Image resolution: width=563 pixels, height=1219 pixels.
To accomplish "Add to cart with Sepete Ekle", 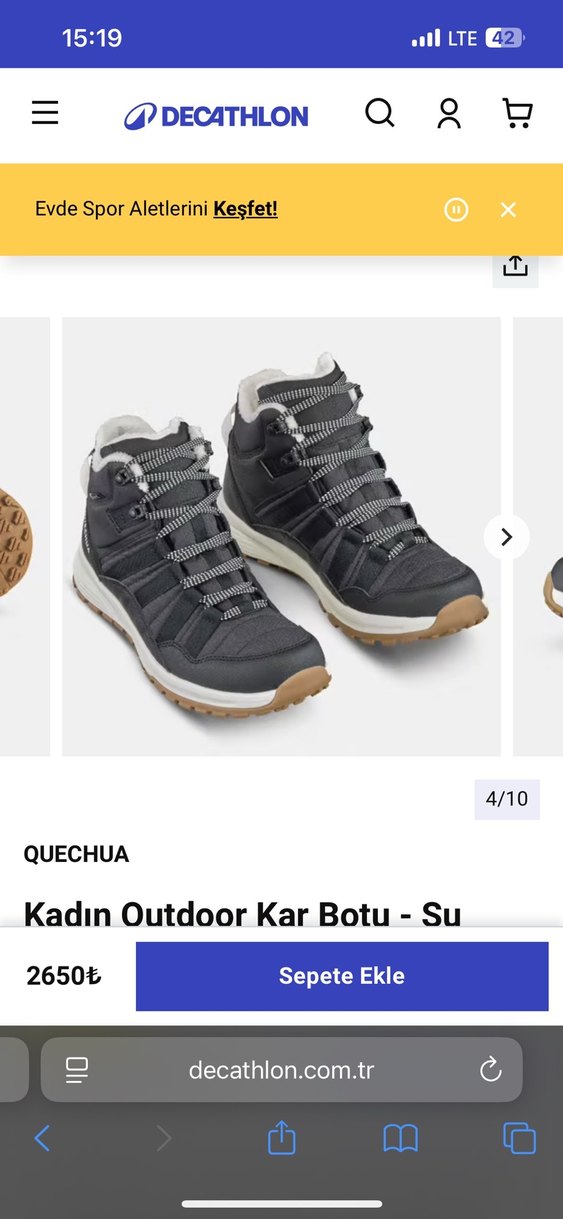I will click(x=342, y=976).
